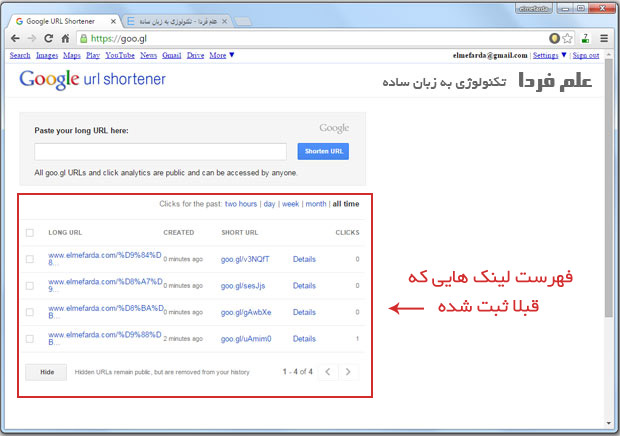Click the browser forward arrow
This screenshot has width=620, height=436.
31,38
